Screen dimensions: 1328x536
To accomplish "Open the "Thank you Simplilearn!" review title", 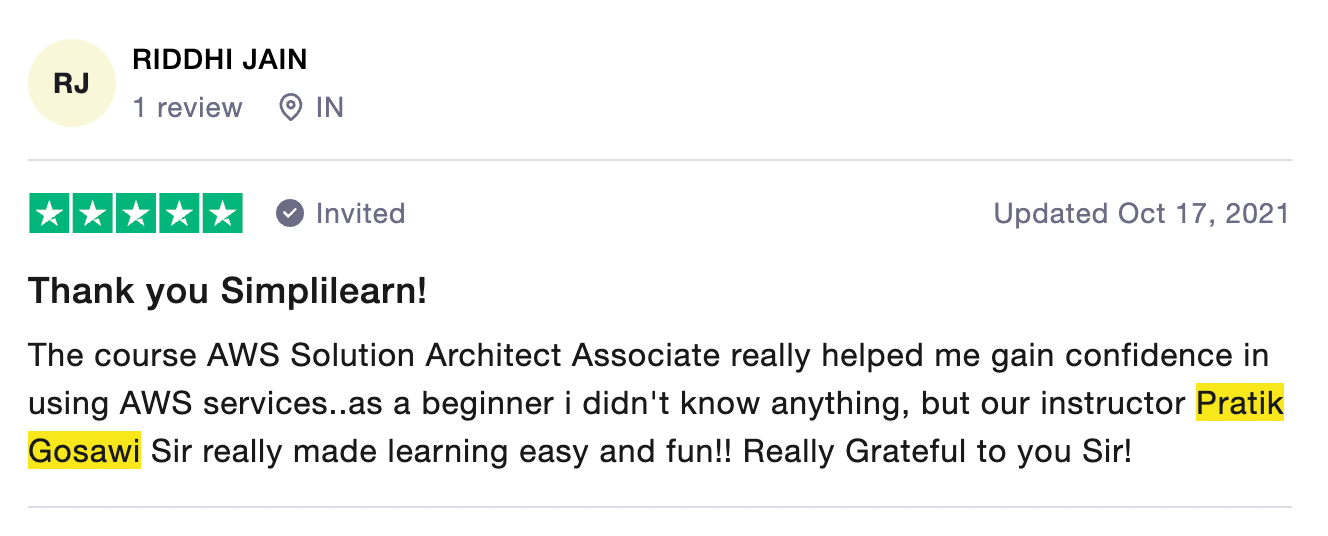I will tap(227, 291).
